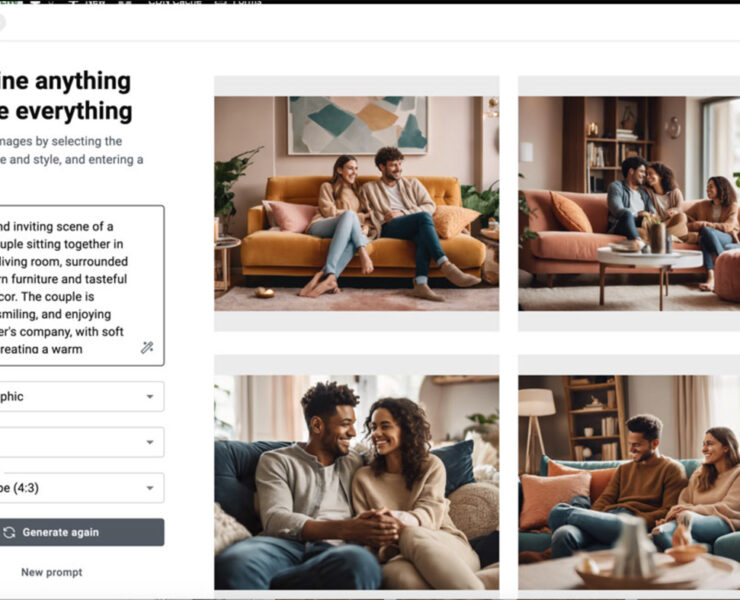Image resolution: width=740 pixels, height=600 pixels.
Task: Click the gray header strip above the yellow sofa image
Action: pyautogui.click(x=356, y=86)
